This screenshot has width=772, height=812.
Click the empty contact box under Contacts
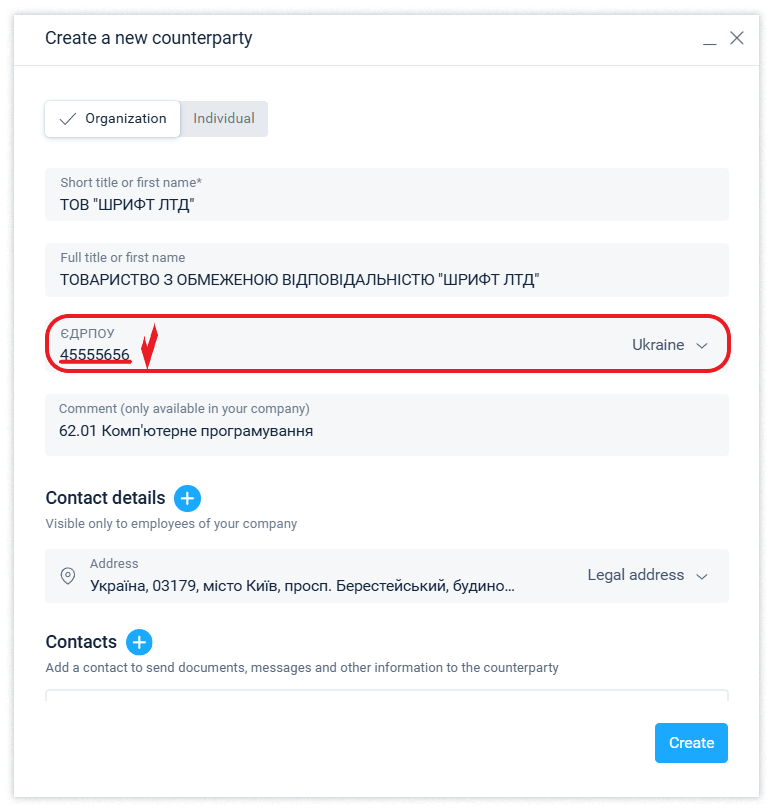click(386, 696)
